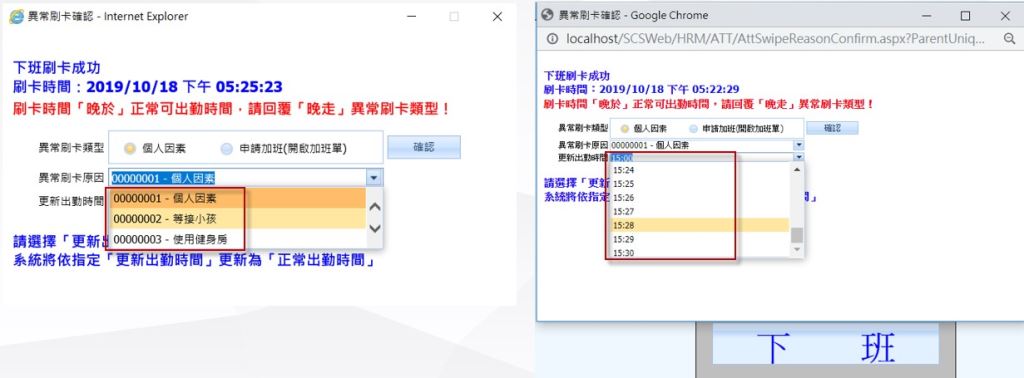Viewport: 1024px width, 378px height.
Task: Click the Internet Explorer logo icon
Action: (16, 17)
